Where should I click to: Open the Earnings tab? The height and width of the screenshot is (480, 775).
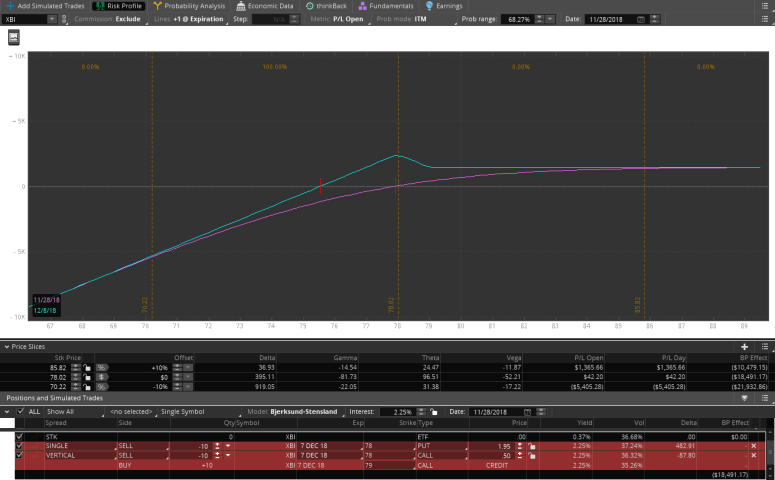pyautogui.click(x=444, y=6)
